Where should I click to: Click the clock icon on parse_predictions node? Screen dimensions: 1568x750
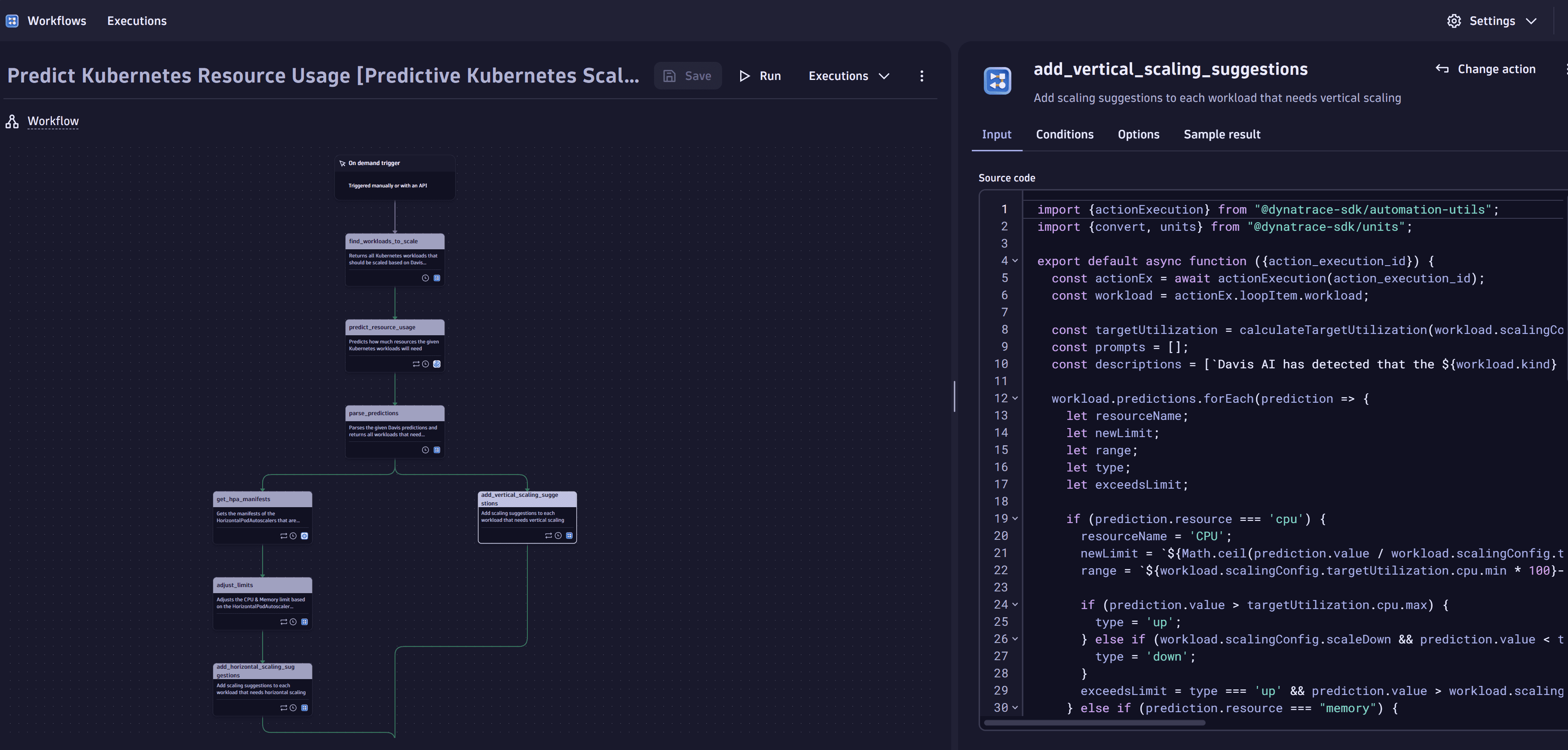pos(426,450)
